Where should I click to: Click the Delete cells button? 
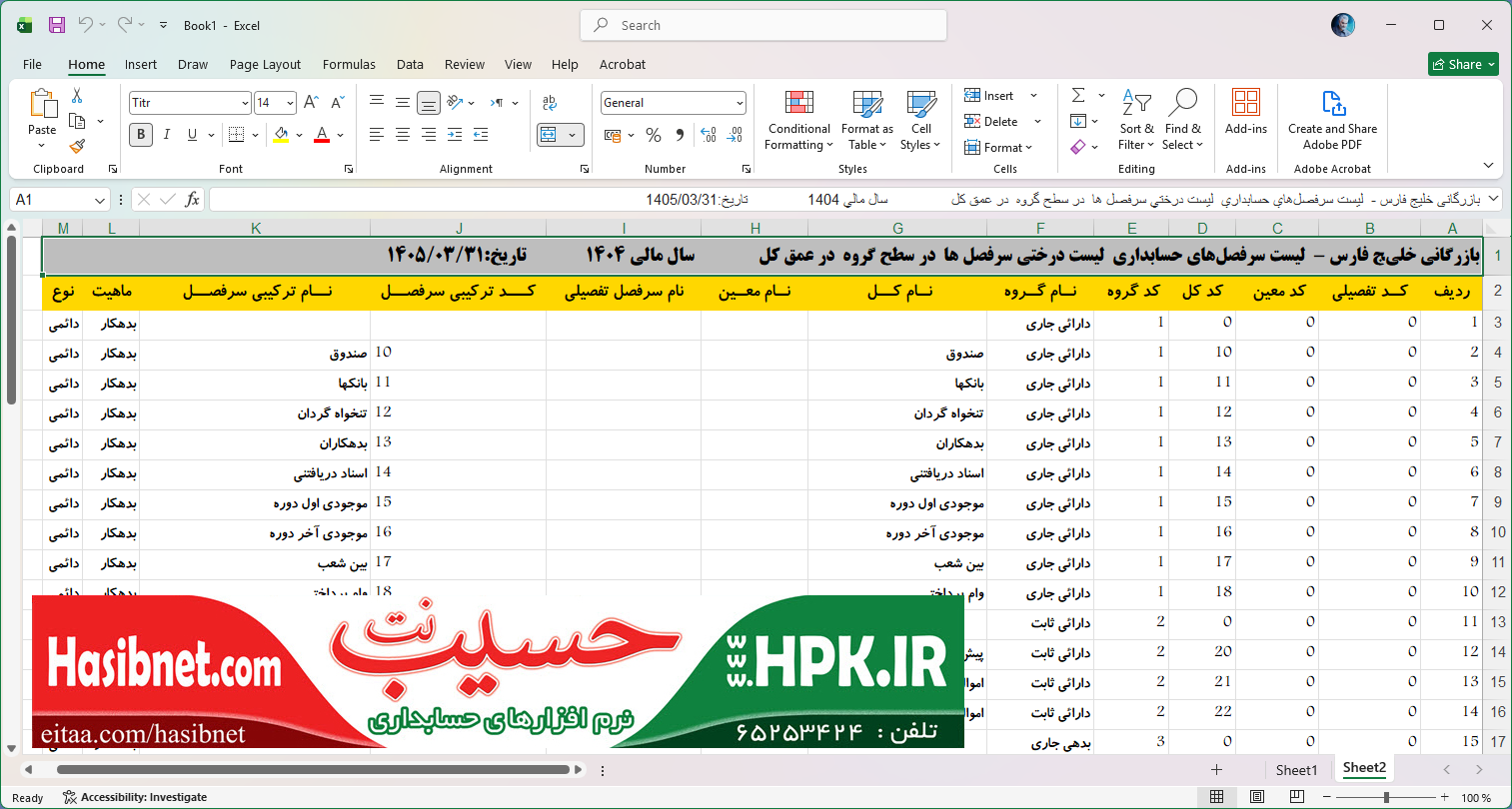pyautogui.click(x=991, y=122)
